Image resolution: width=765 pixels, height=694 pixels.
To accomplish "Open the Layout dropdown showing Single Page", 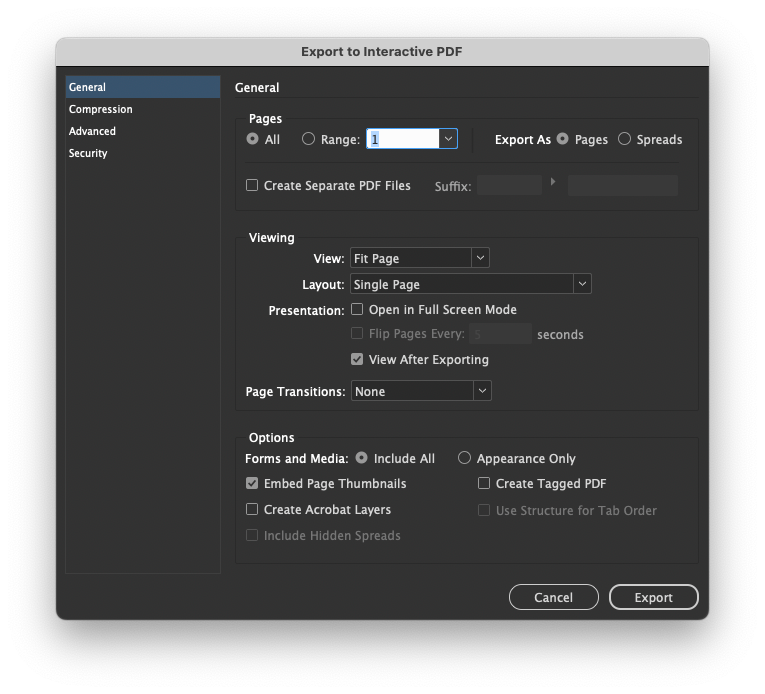I will coord(471,284).
